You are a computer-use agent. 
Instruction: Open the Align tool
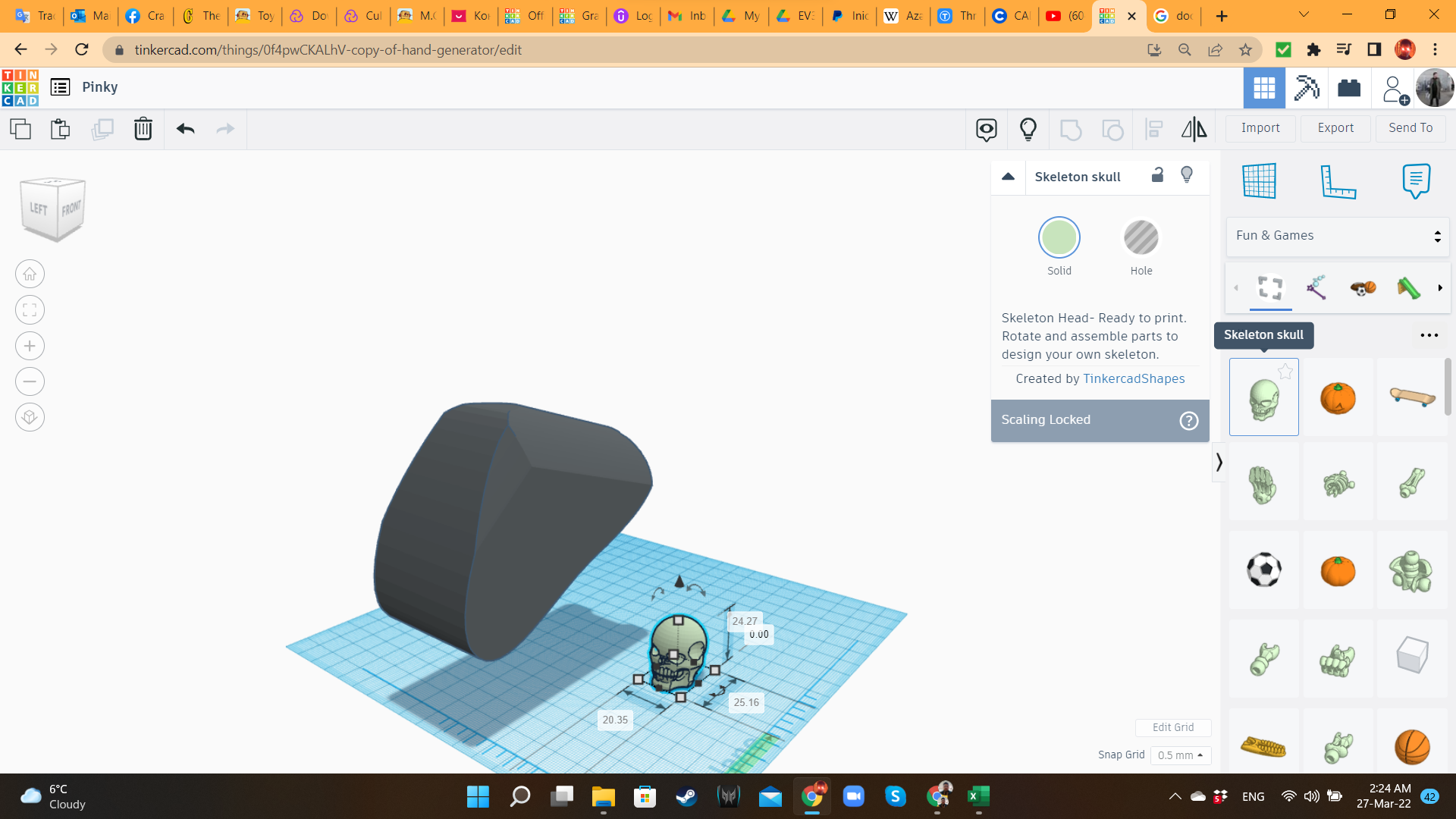click(x=1153, y=129)
